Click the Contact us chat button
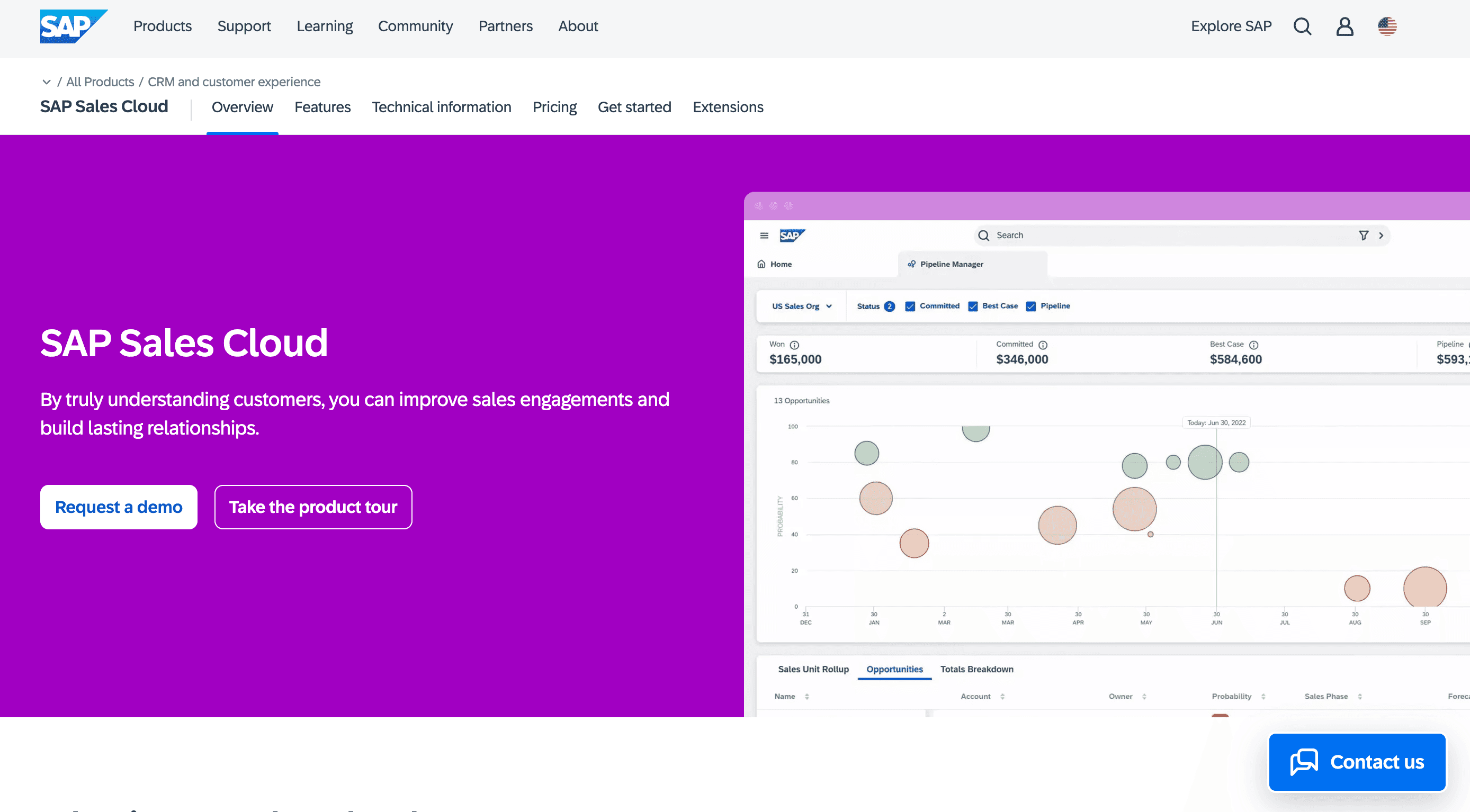This screenshot has width=1470, height=812. pyautogui.click(x=1357, y=762)
